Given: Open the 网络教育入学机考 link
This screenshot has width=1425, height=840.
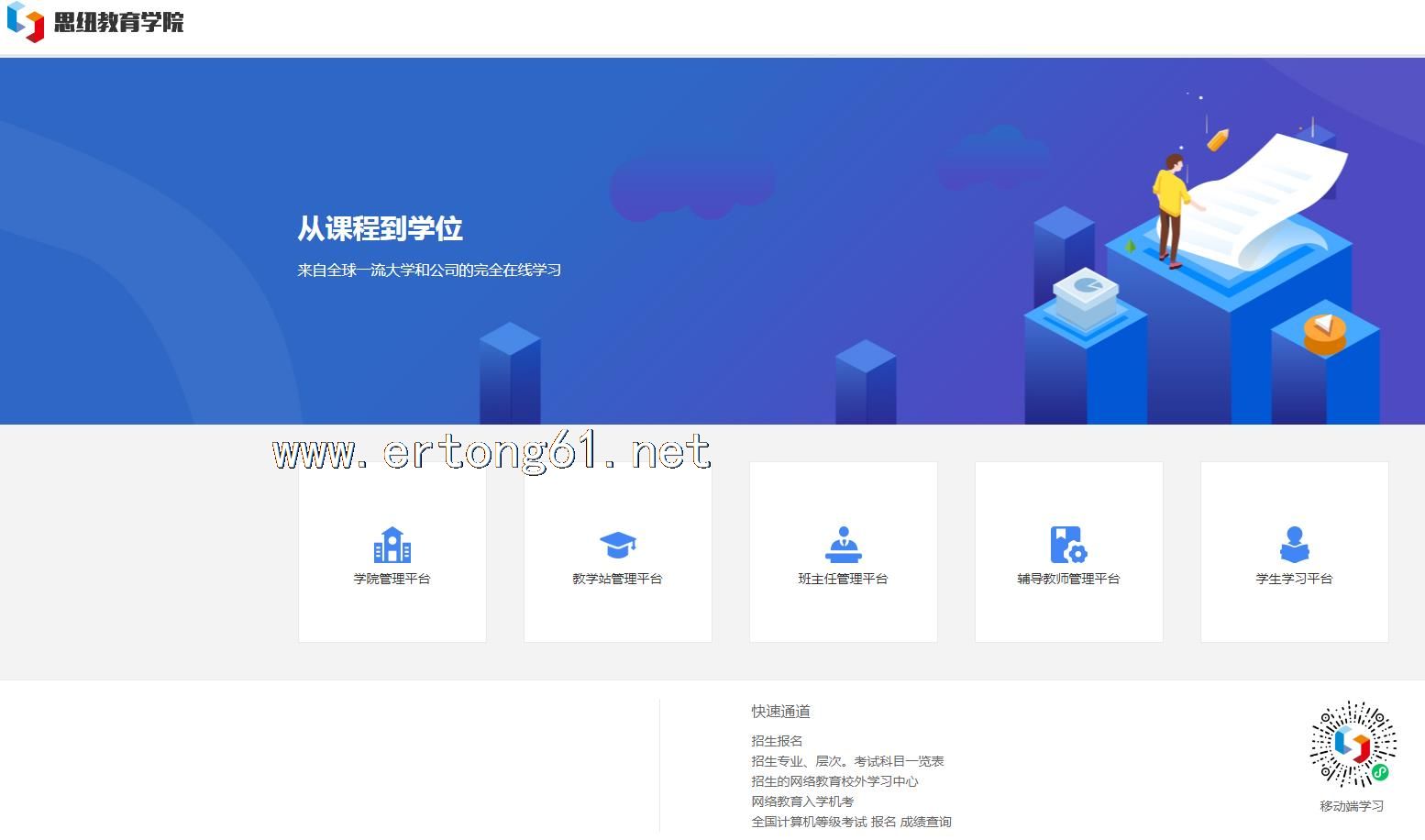Looking at the screenshot, I should tap(802, 801).
